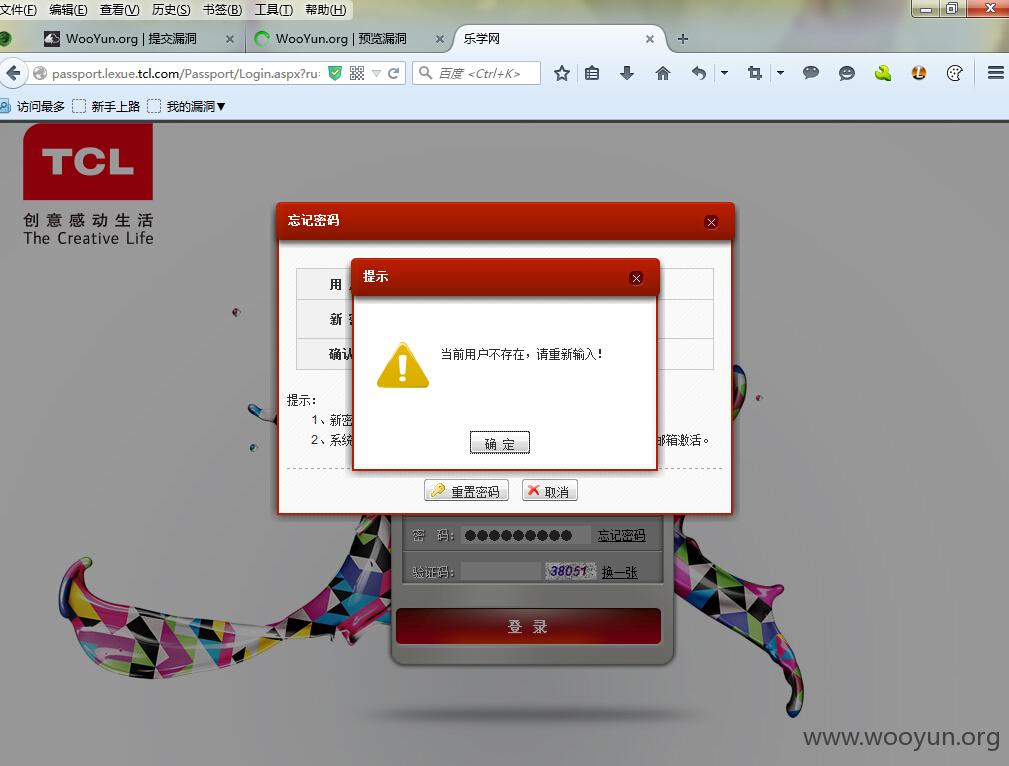Close the WooYun.org 提交漏洞 tab
The image size is (1009, 766).
point(230,39)
